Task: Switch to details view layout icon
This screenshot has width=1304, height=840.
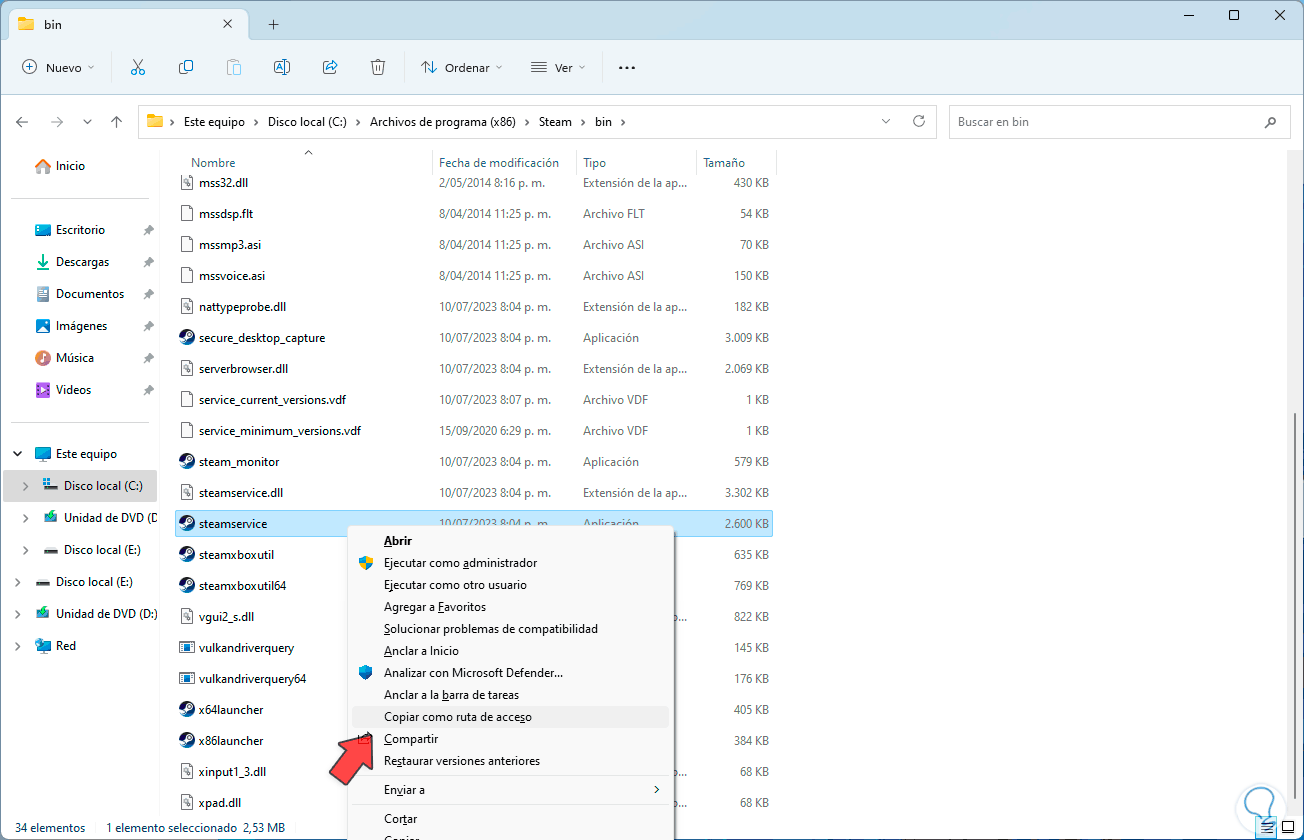Action: point(1267,828)
